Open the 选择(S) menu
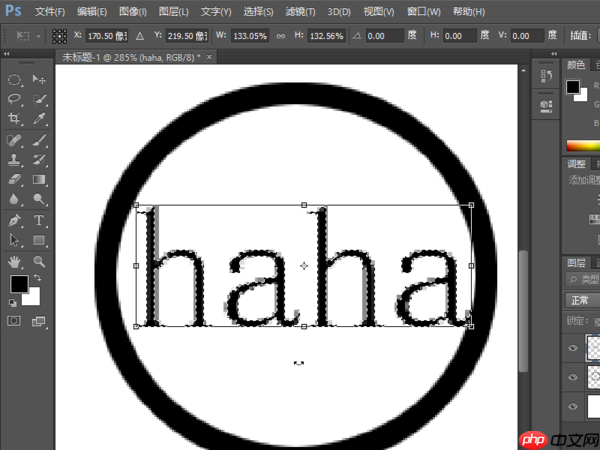 point(258,11)
